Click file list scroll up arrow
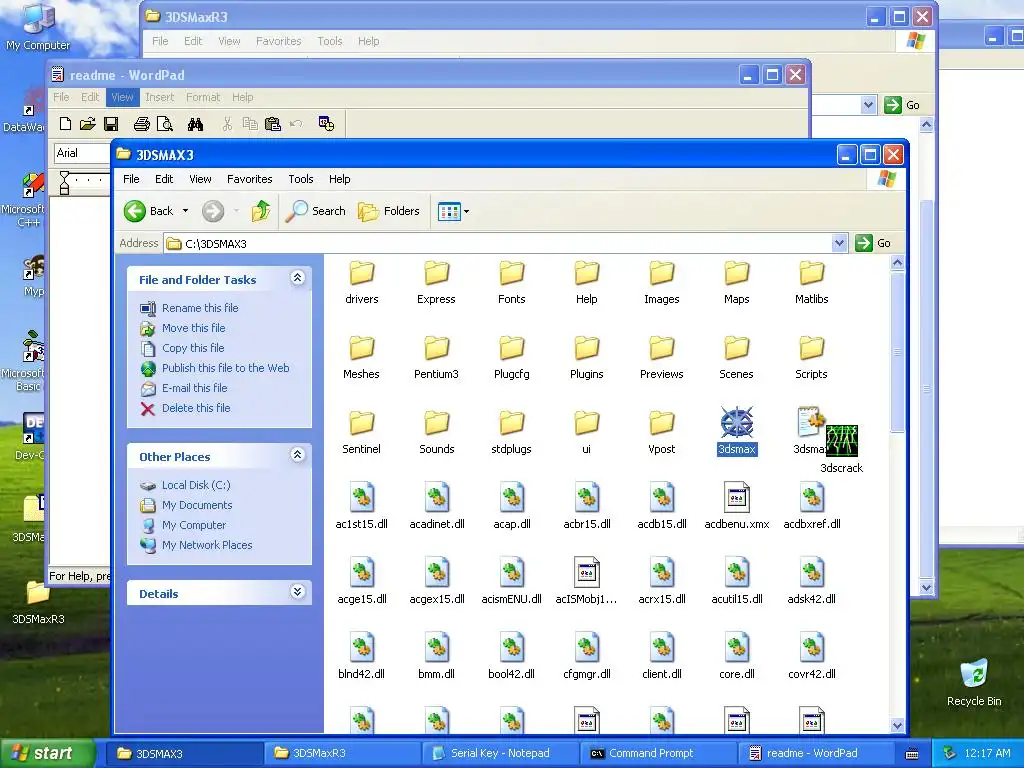The image size is (1024, 768). (897, 263)
